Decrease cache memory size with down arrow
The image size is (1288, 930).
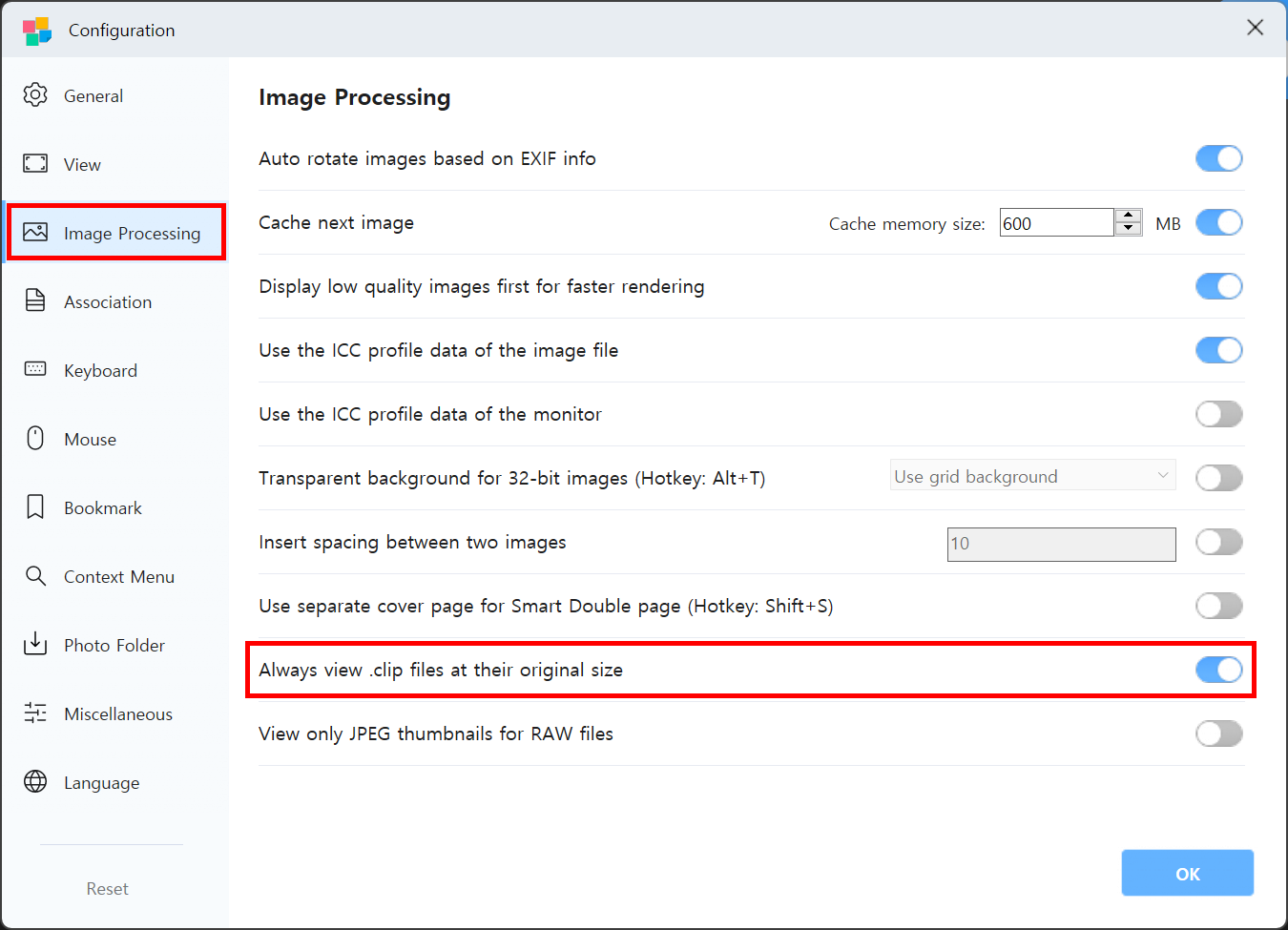[1129, 229]
